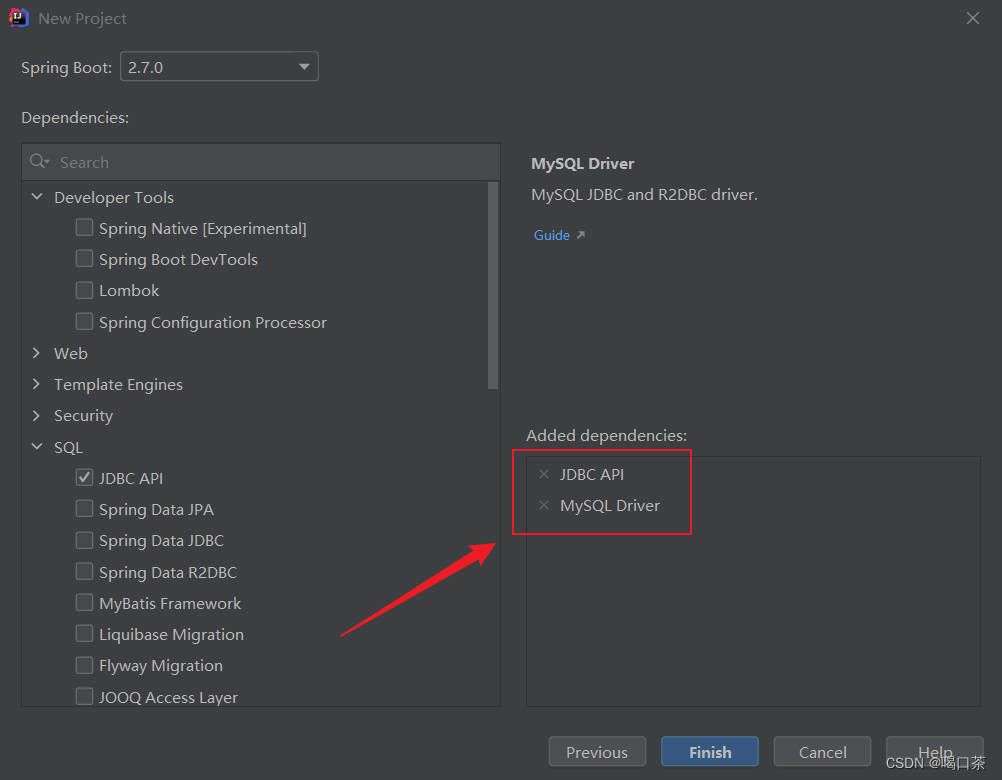
Task: Click the Template Engines label
Action: (118, 385)
